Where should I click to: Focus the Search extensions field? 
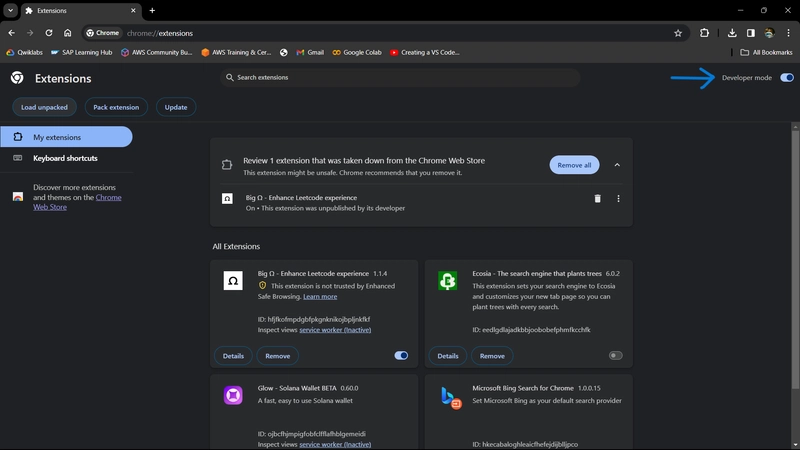coord(401,78)
